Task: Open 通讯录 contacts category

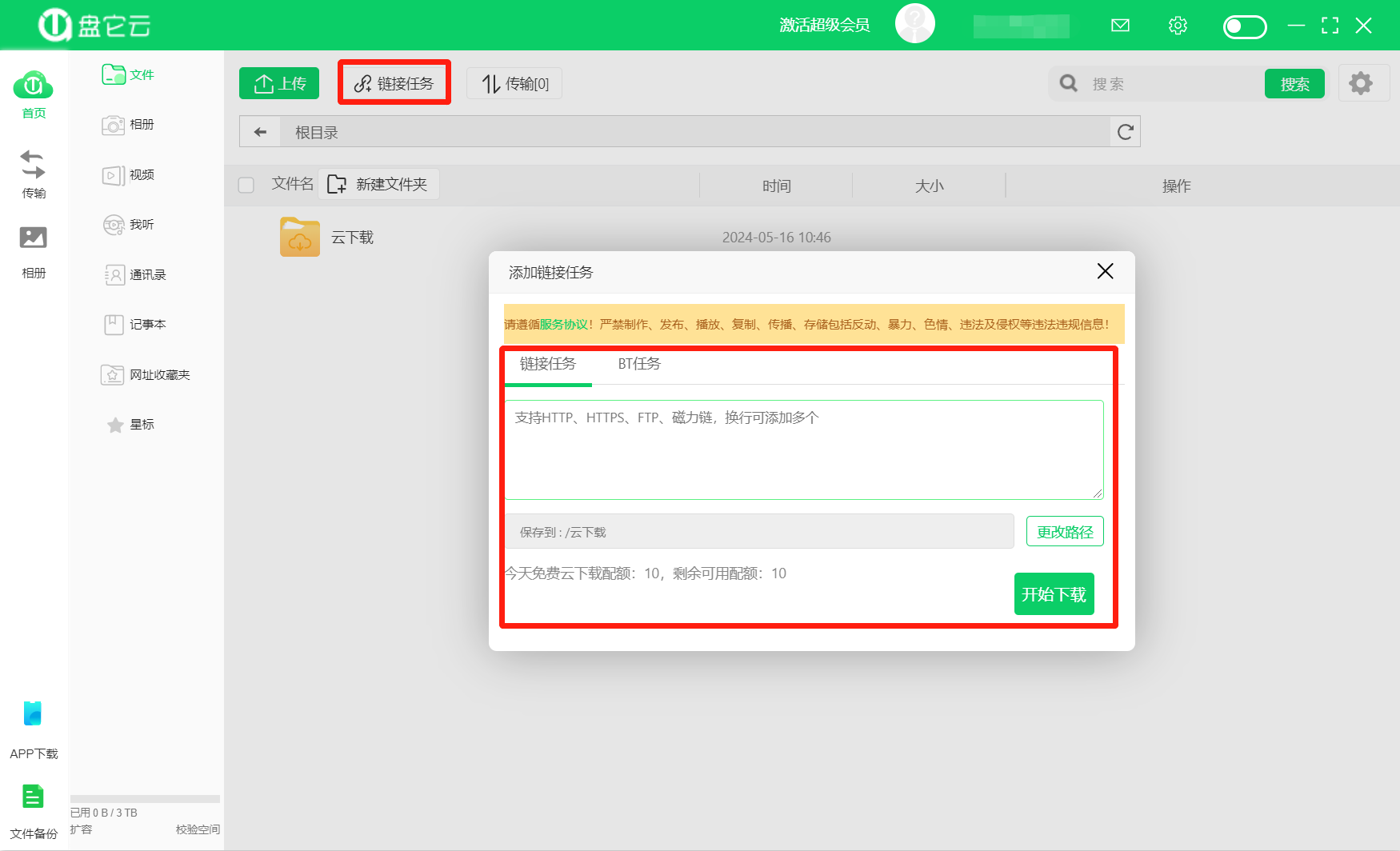Action: 134,275
